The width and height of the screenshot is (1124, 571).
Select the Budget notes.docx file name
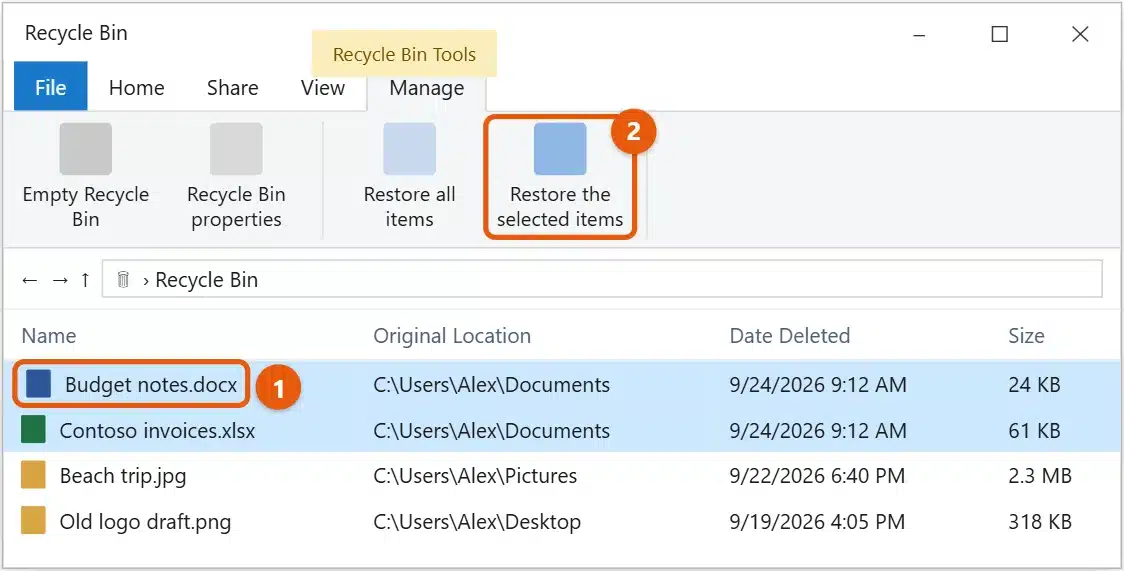151,385
